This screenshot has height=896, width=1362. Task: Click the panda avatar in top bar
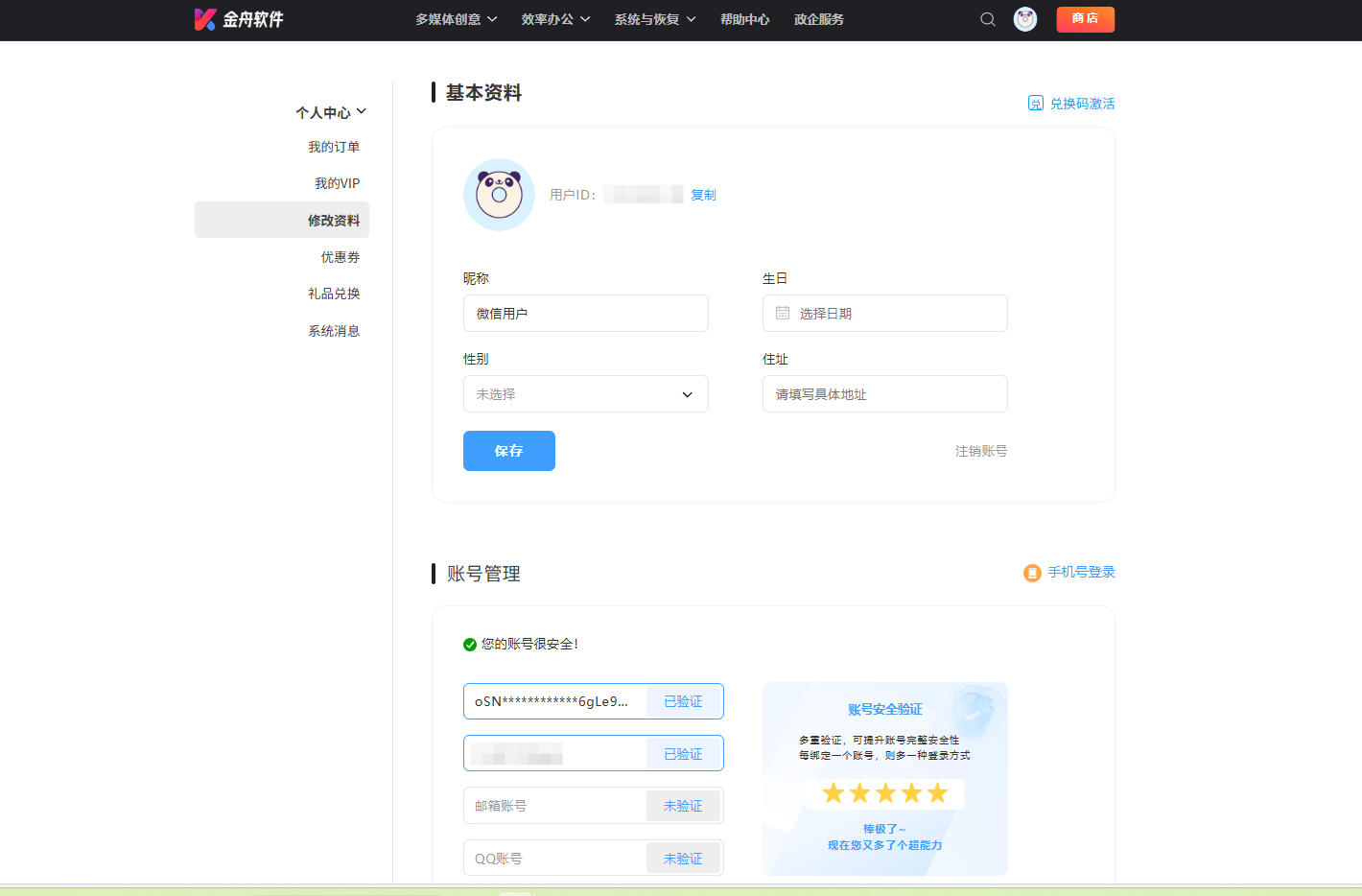click(x=1025, y=19)
